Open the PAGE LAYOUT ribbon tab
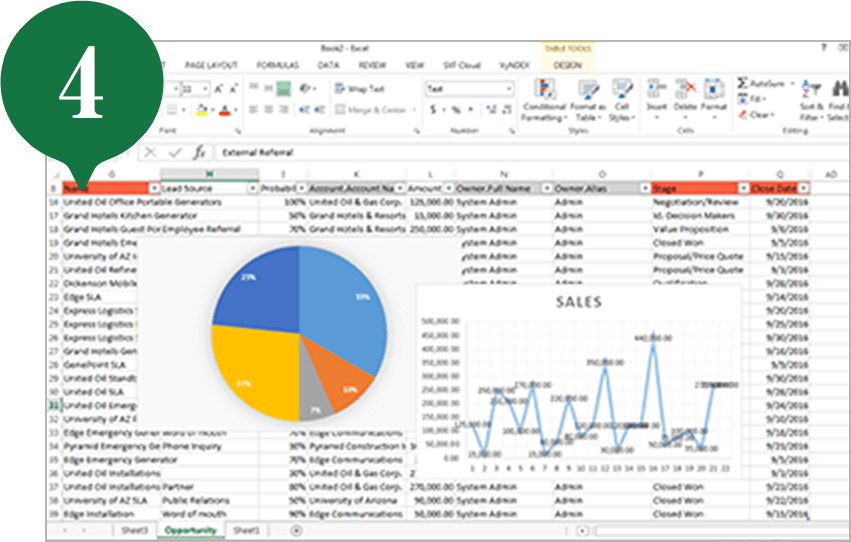The height and width of the screenshot is (542, 851). [x=211, y=65]
